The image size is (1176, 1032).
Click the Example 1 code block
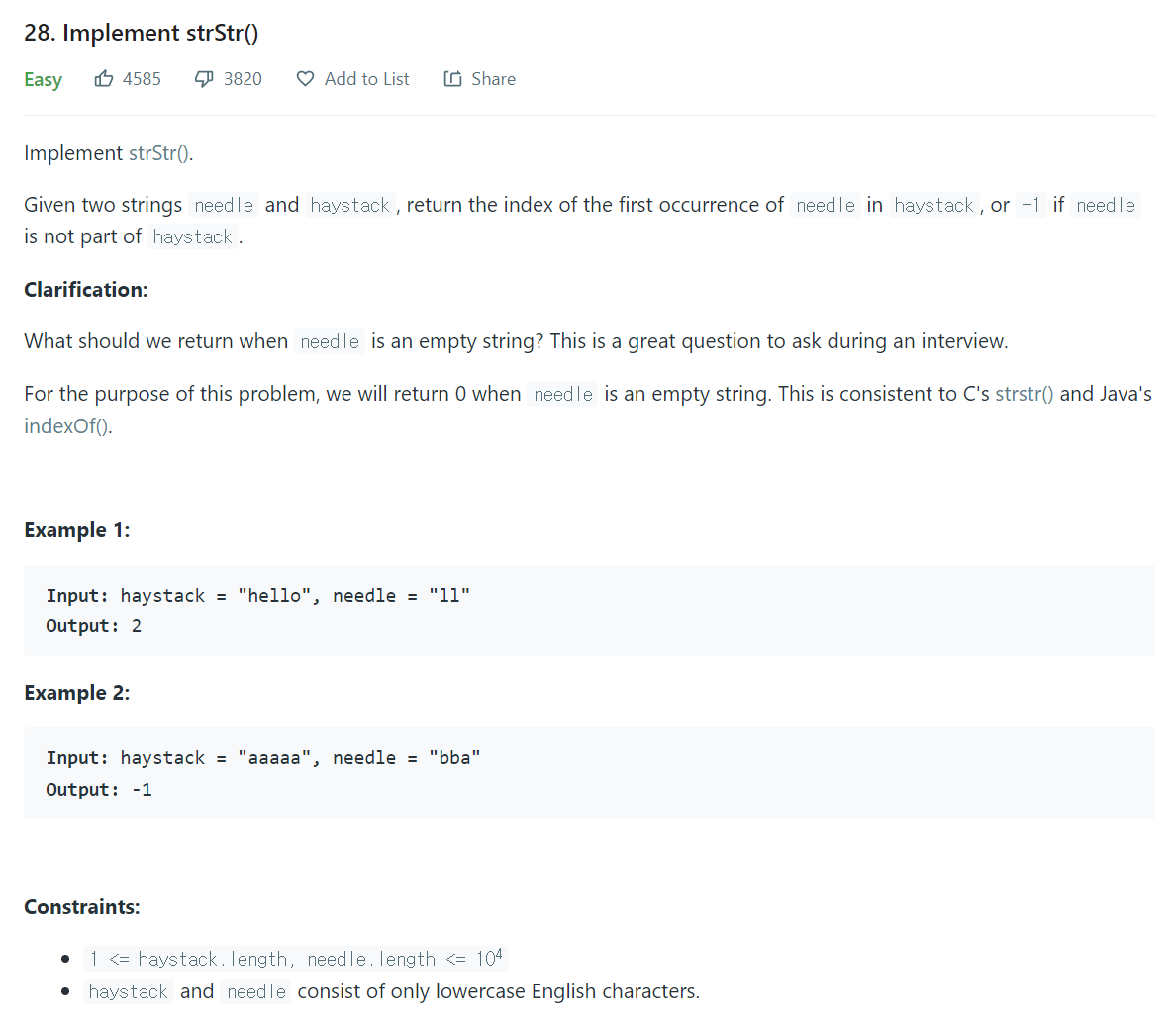[x=588, y=610]
